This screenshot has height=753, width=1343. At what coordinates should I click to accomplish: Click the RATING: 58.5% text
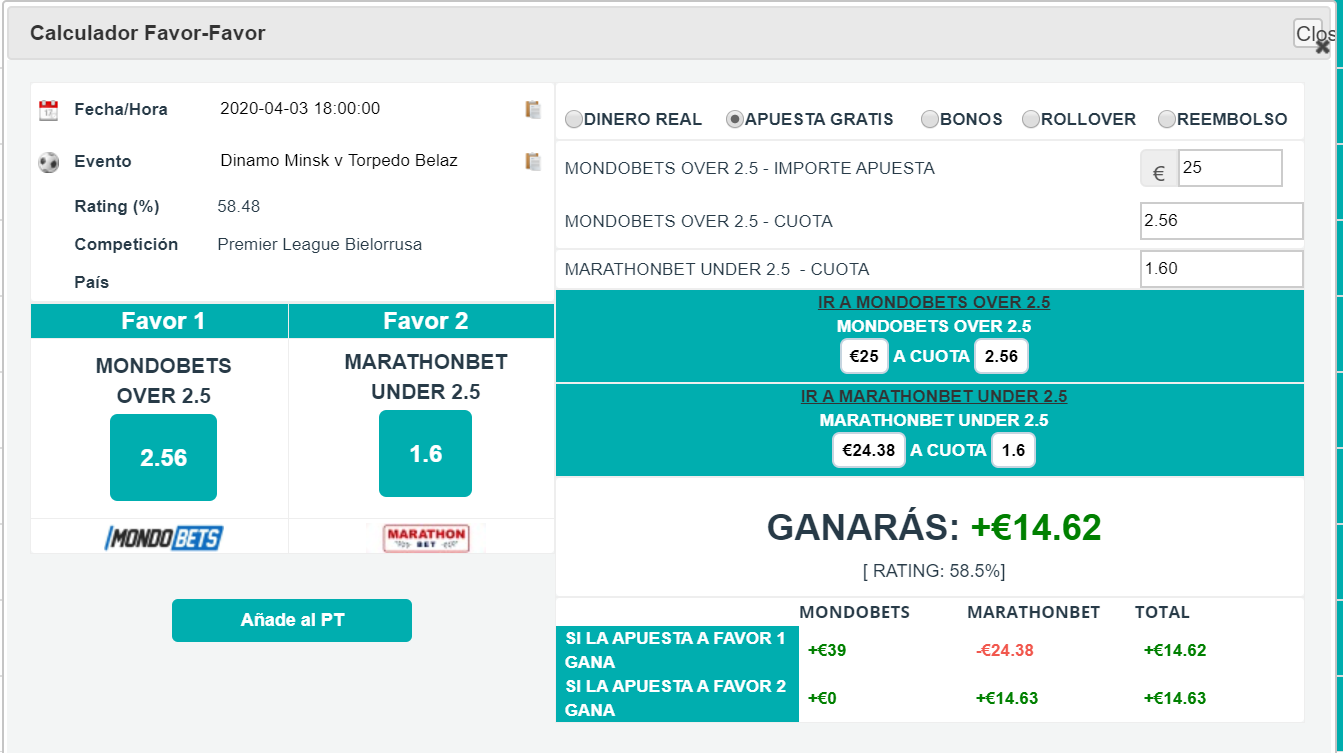933,571
